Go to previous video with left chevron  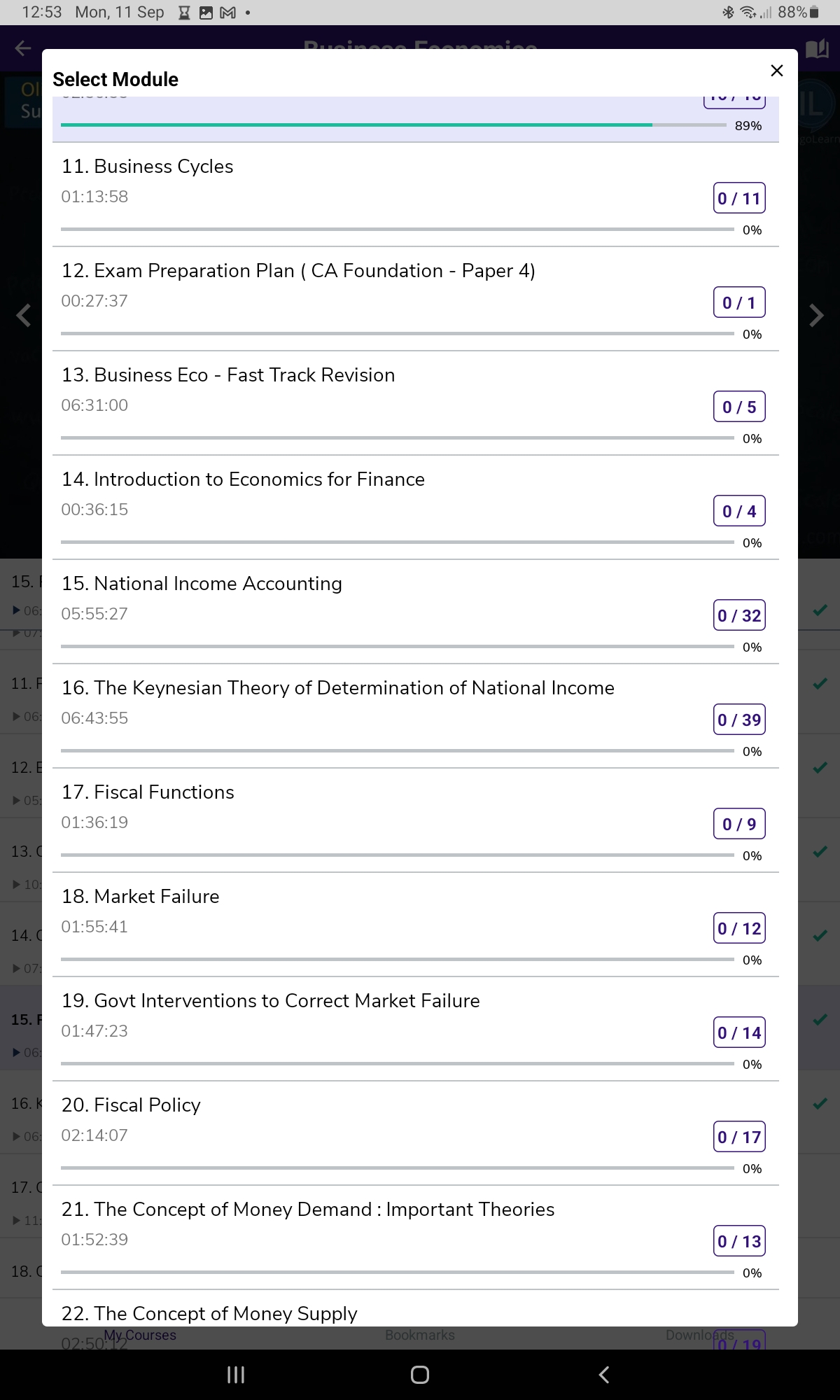click(x=24, y=316)
